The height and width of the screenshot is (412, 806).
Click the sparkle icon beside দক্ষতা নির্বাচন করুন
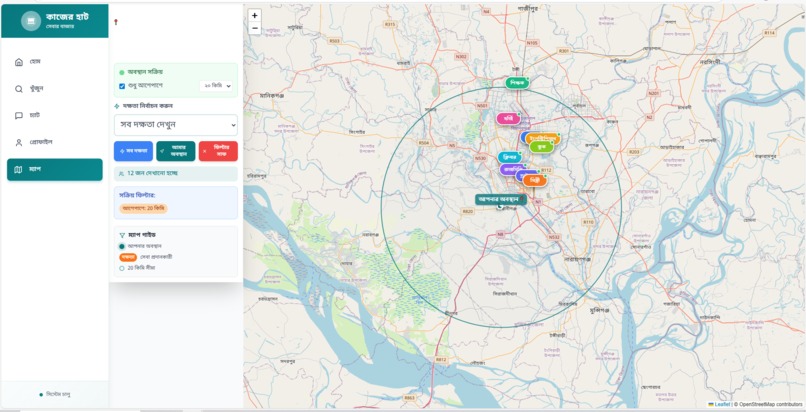pos(117,106)
